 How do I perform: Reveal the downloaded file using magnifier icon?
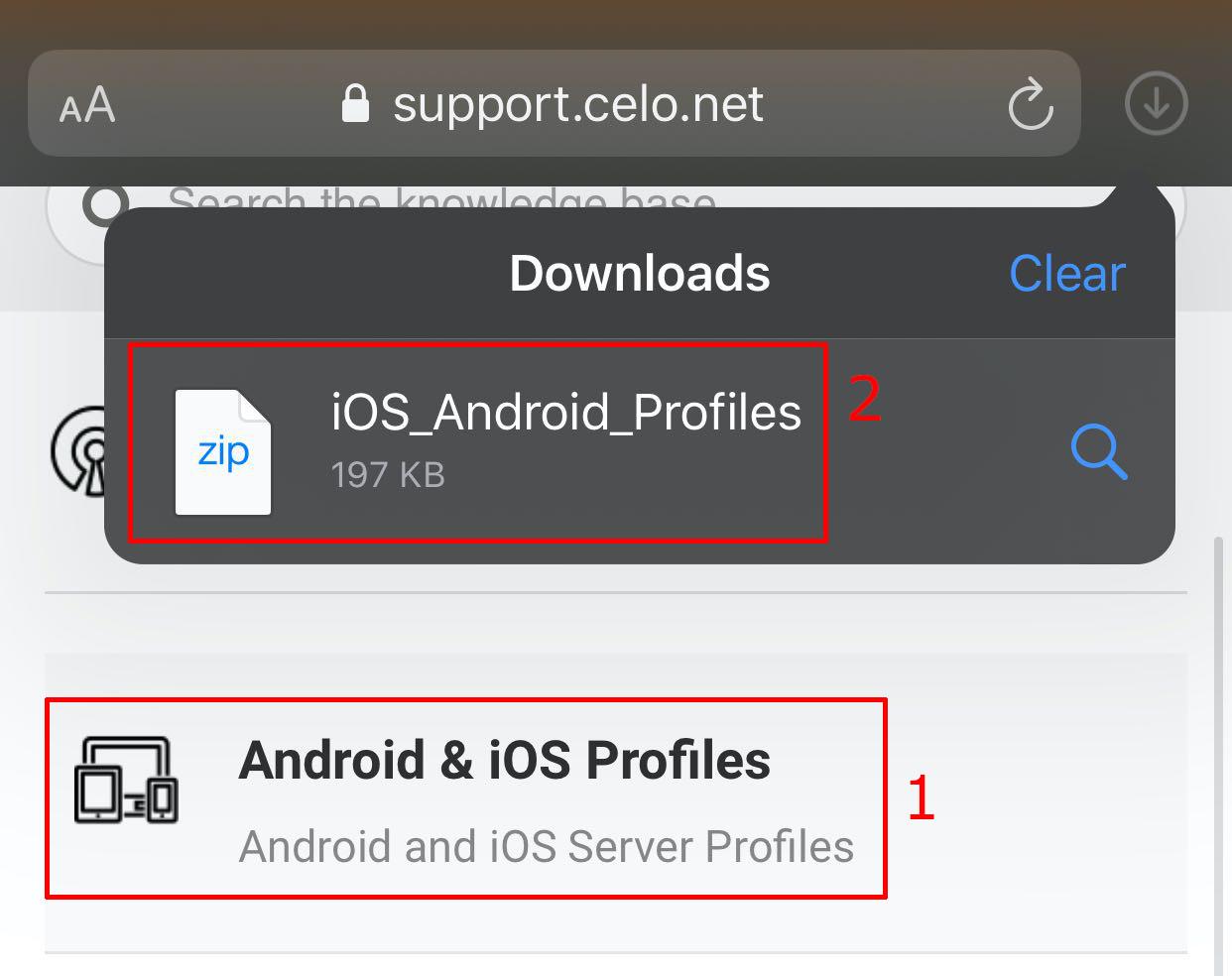[x=1099, y=452]
